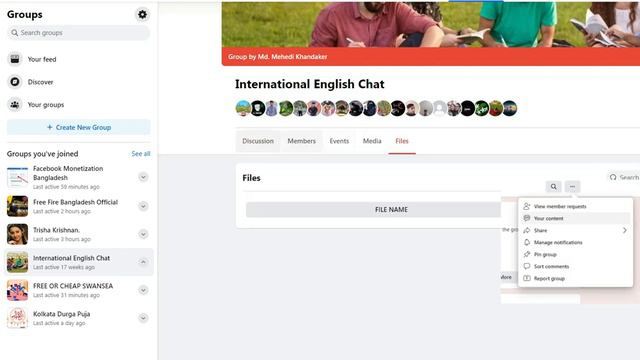The image size is (640, 360).
Task: Click Create New Group button
Action: point(79,127)
